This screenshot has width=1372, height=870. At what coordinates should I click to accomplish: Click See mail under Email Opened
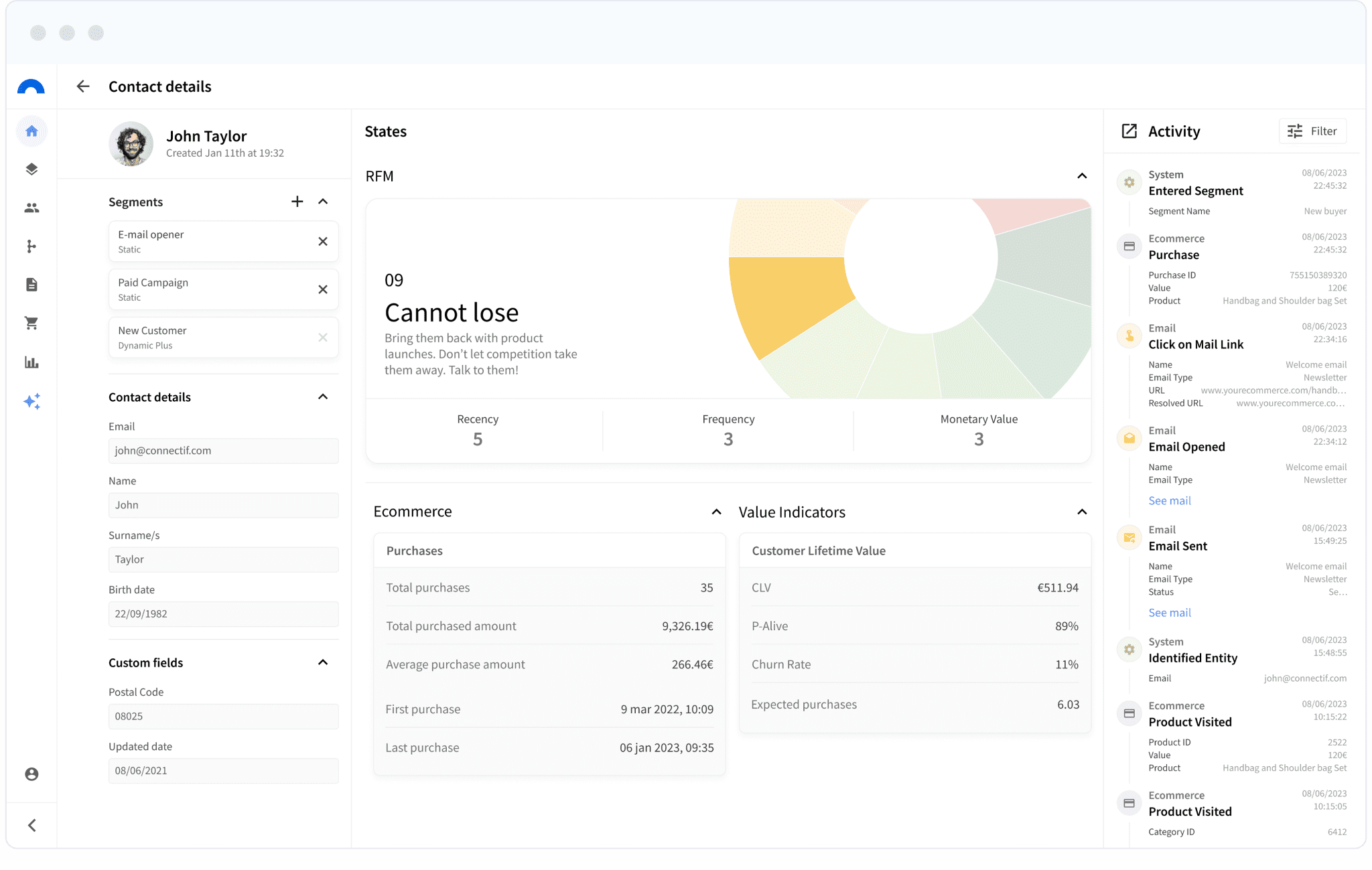click(x=1170, y=501)
